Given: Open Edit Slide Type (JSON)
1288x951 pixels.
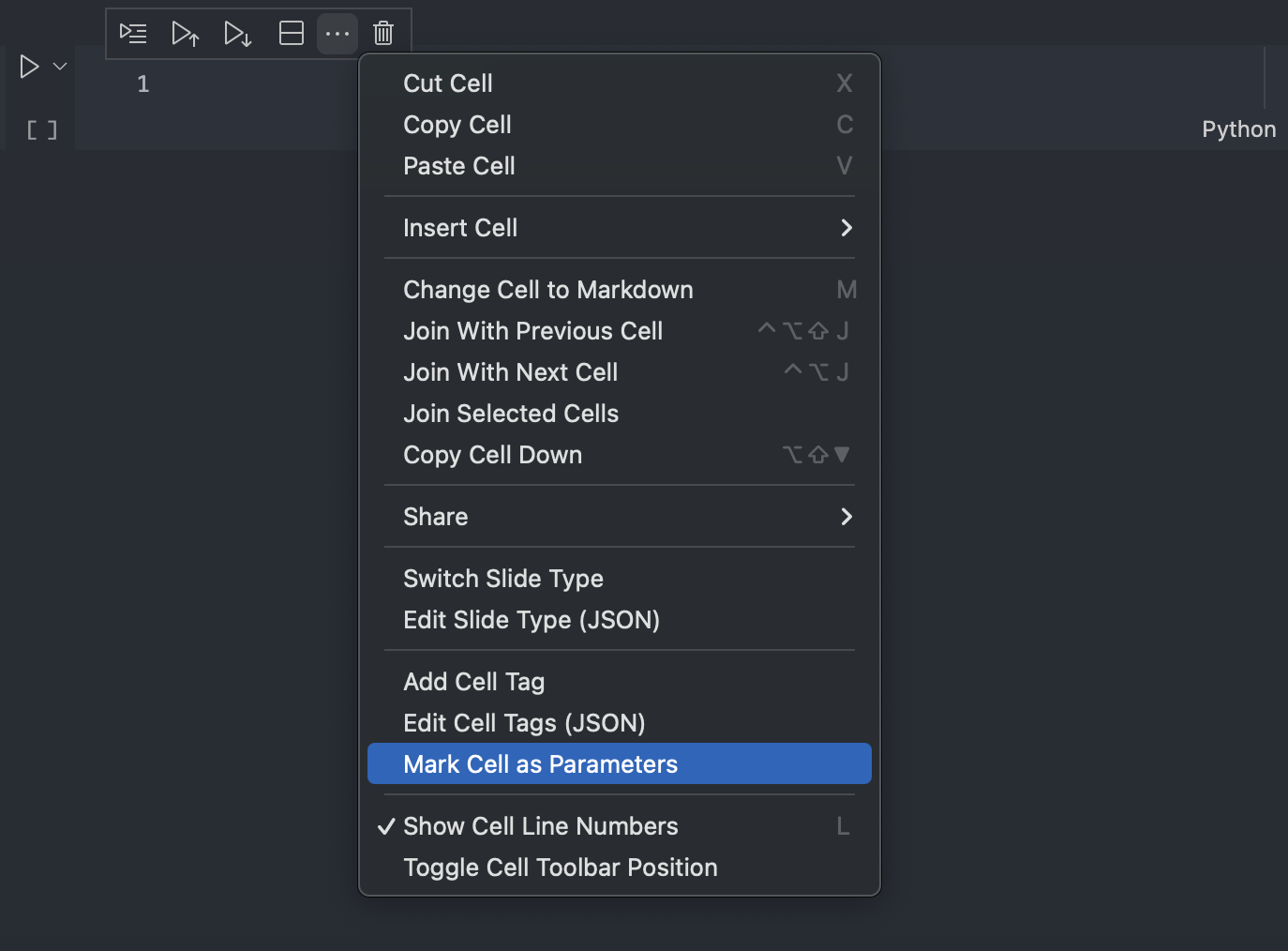Looking at the screenshot, I should click(620, 620).
